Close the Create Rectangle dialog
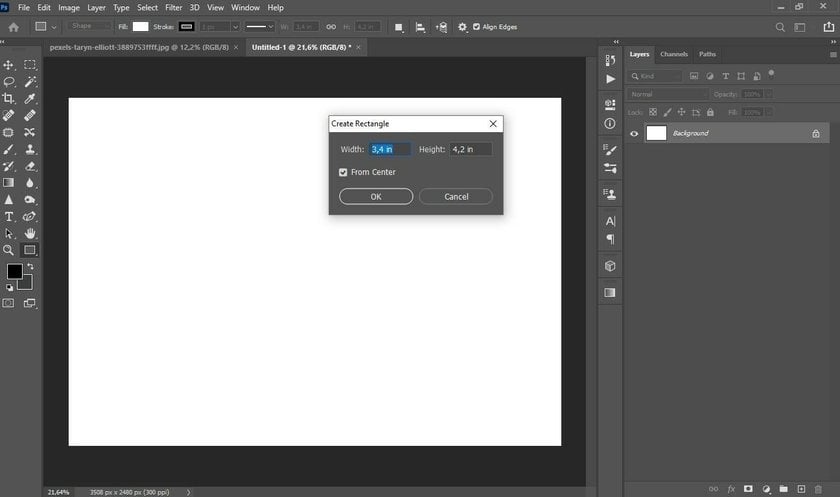The image size is (840, 497). pos(493,124)
